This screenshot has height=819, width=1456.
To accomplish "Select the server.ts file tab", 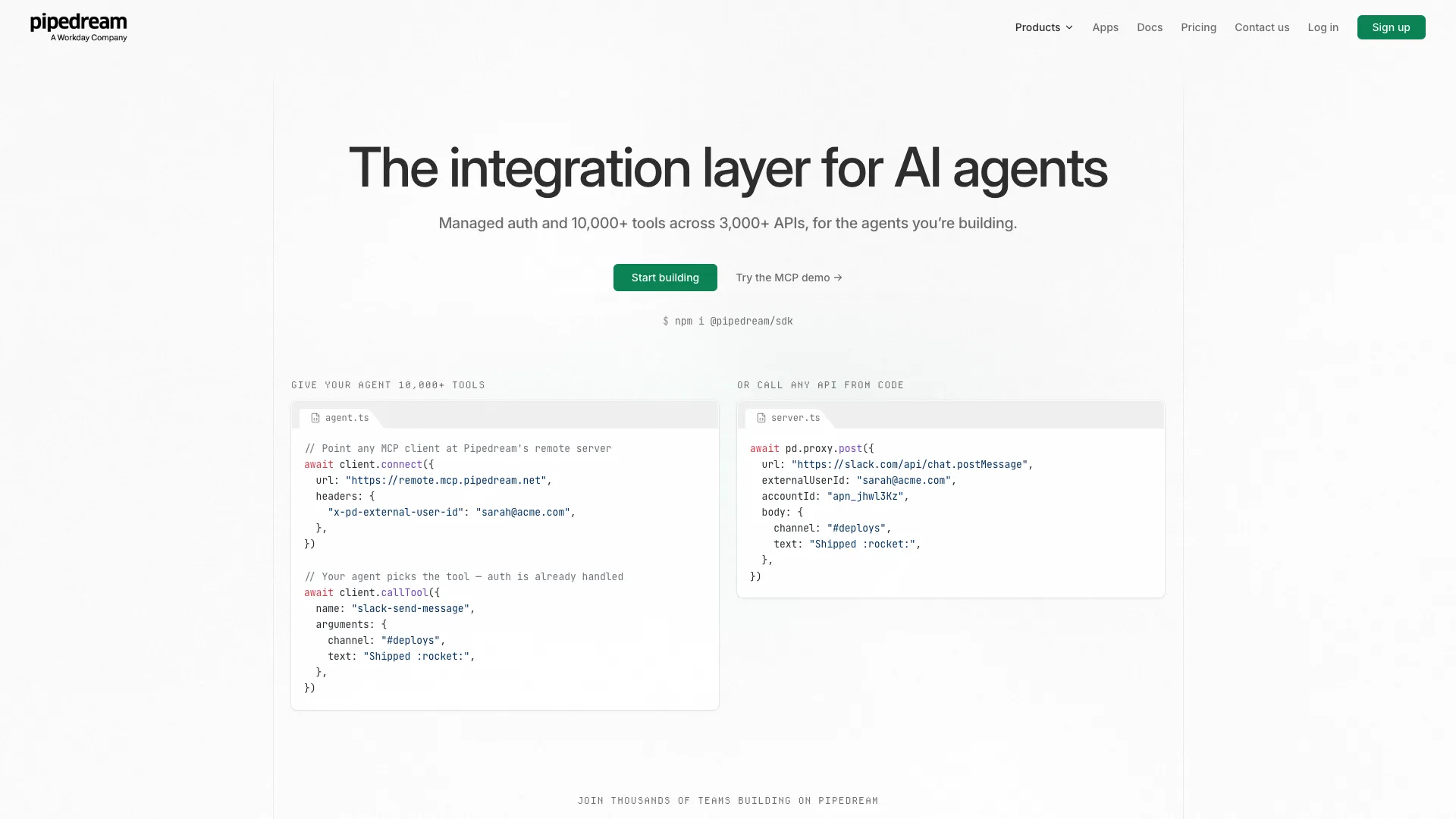I will [x=788, y=418].
